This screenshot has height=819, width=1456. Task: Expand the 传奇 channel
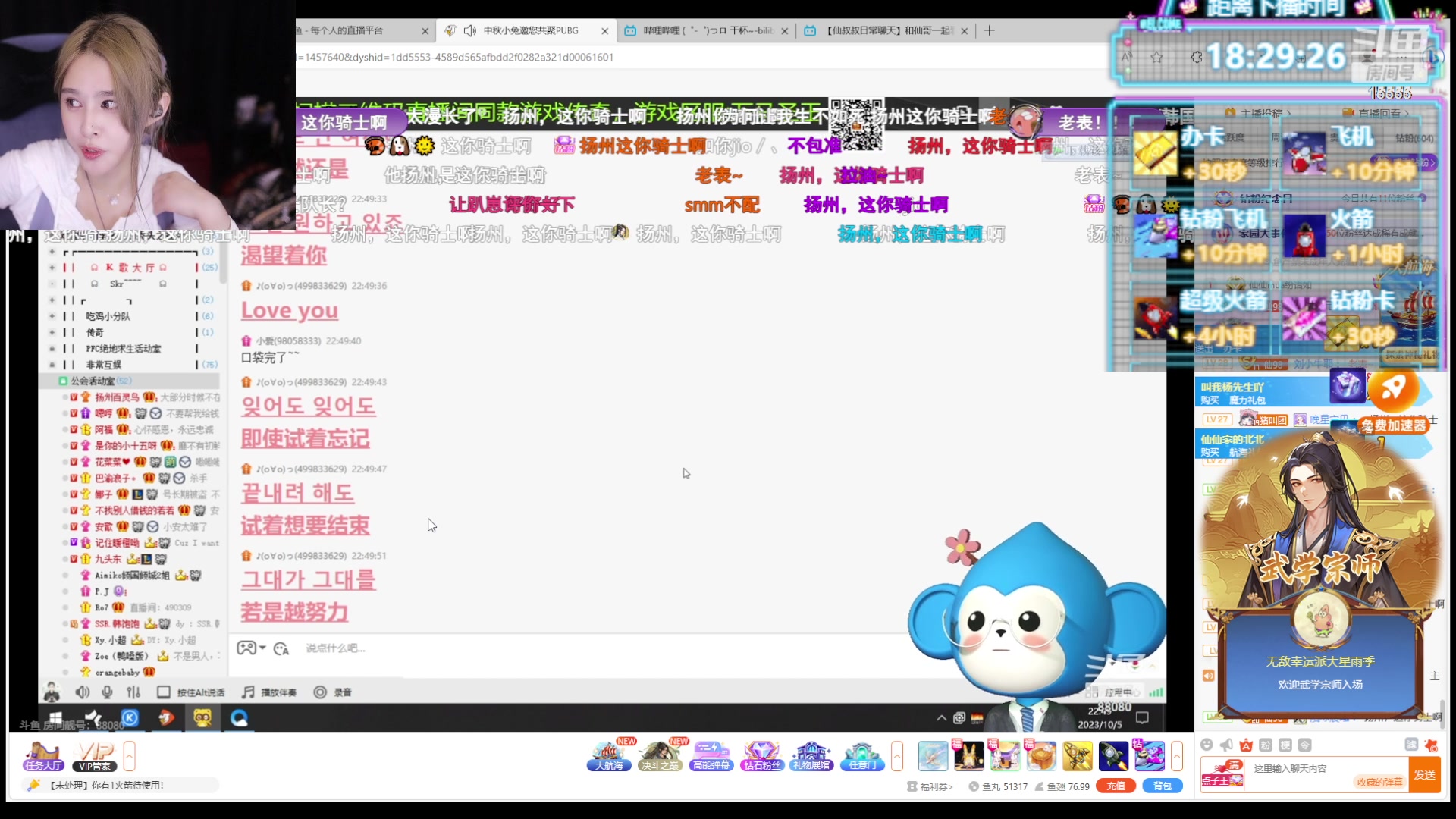52,332
